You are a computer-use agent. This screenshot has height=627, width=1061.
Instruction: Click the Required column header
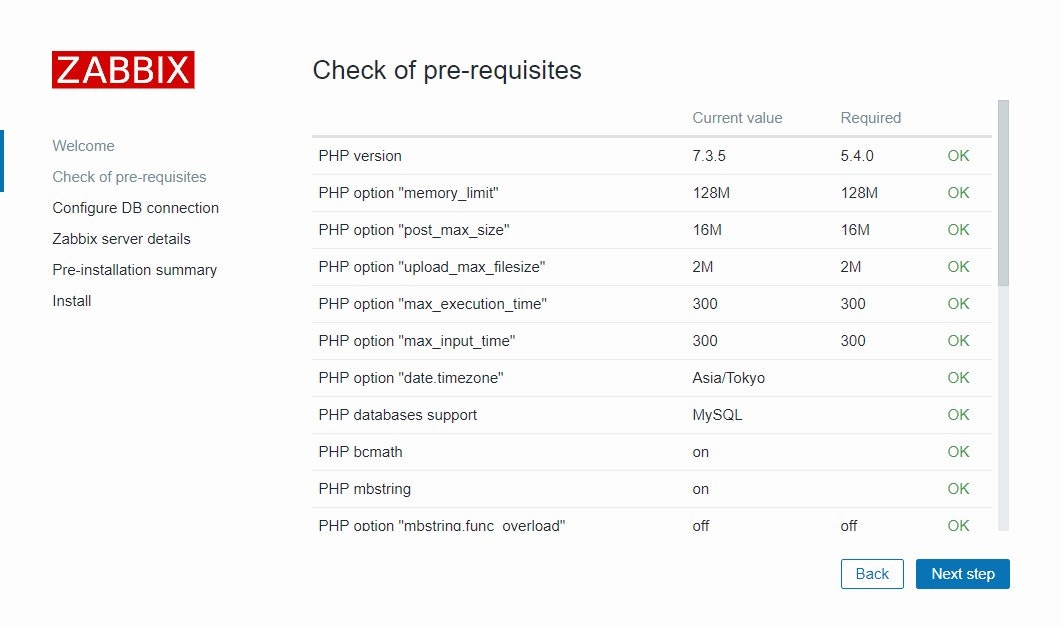pos(870,118)
